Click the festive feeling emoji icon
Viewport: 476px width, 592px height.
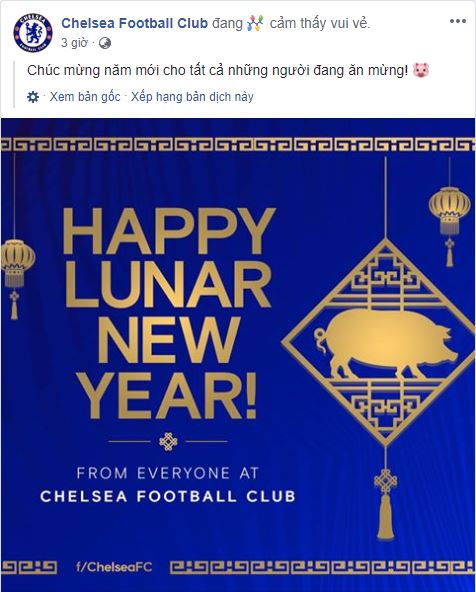(x=255, y=23)
